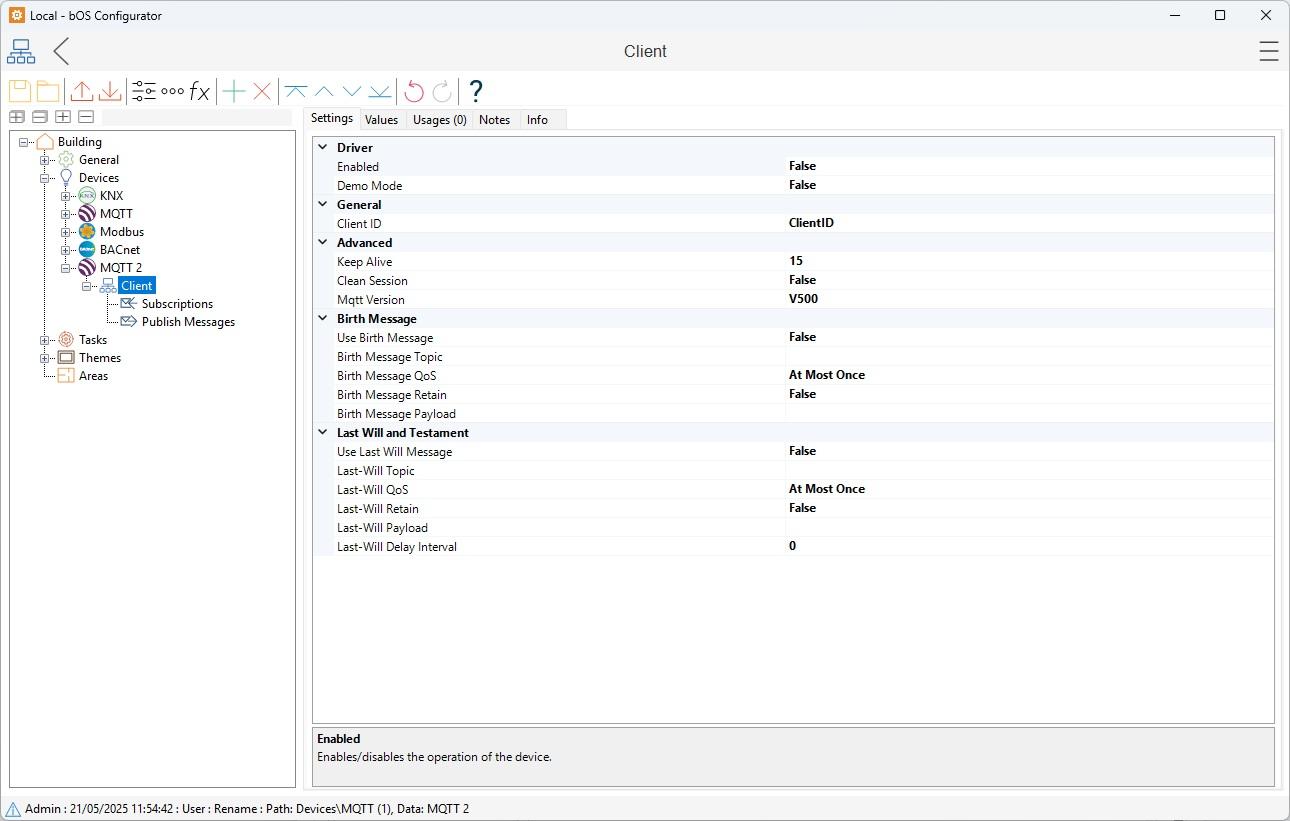Click the collapse-all grid icon above the tree
Screen dimensions: 1290x821
tap(40, 117)
